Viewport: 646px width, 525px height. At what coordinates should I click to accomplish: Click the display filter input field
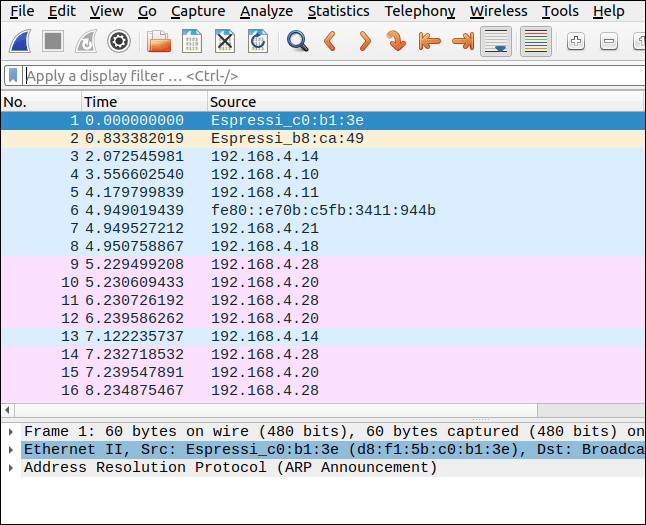334,76
